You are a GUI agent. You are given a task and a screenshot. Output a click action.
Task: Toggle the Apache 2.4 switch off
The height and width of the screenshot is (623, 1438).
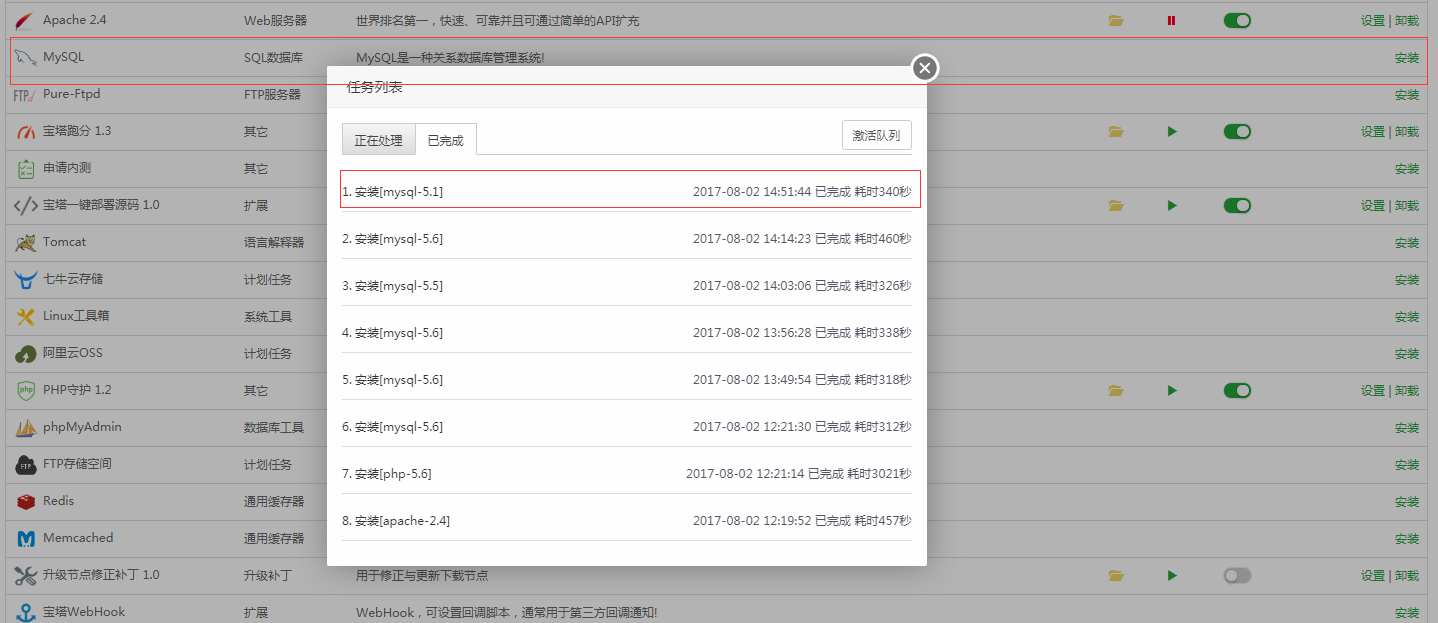1237,20
